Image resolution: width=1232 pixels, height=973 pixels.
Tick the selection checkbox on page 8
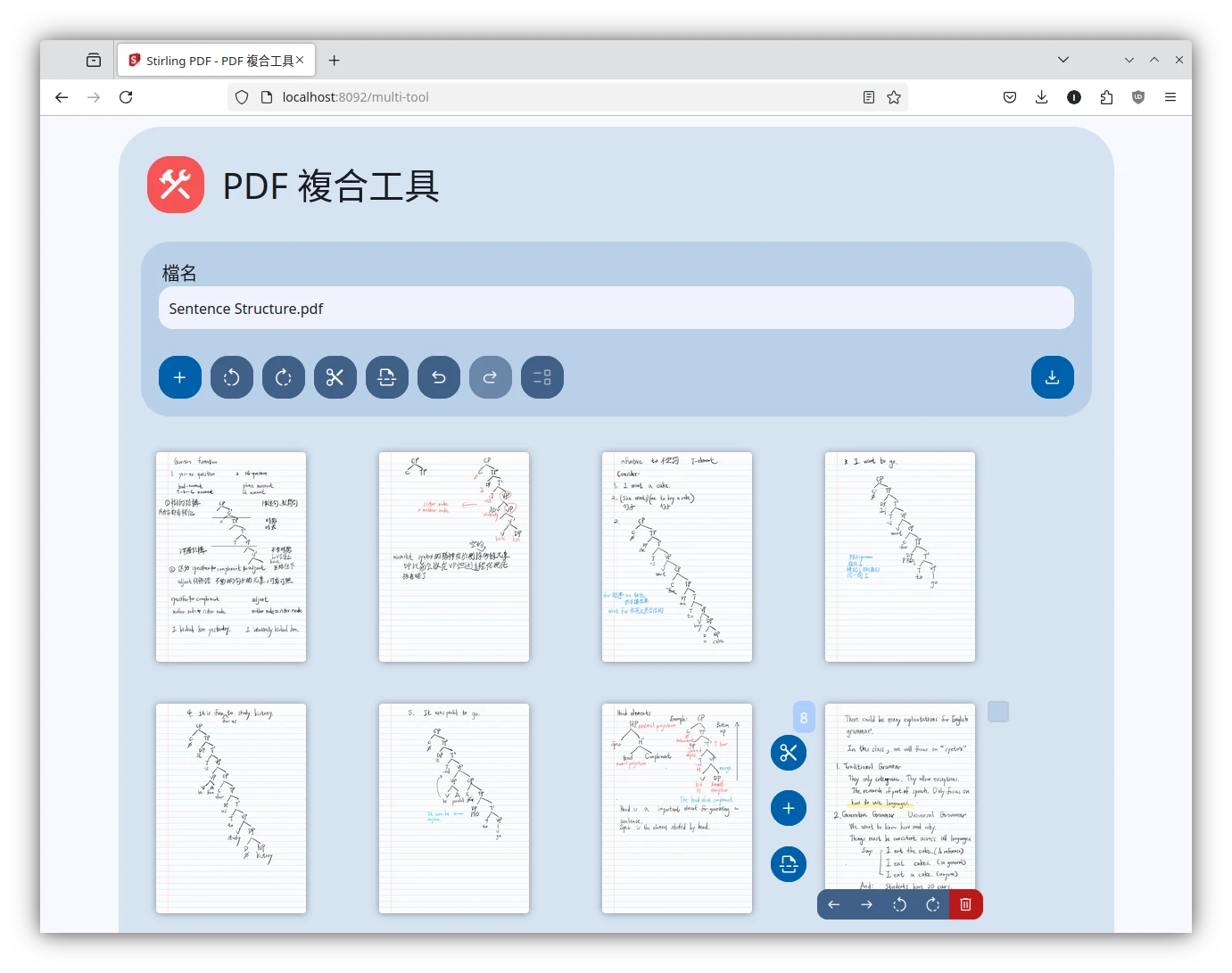998,712
